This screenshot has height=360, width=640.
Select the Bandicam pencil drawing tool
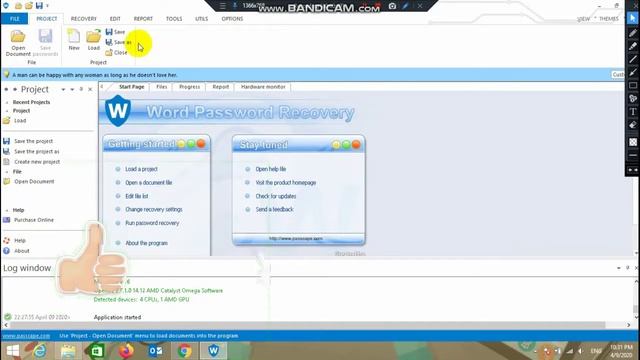pos(633,33)
